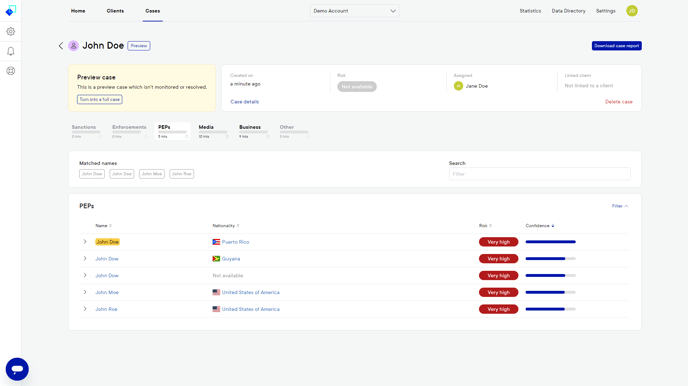Go to the Home tab
The height and width of the screenshot is (386, 688).
click(78, 11)
